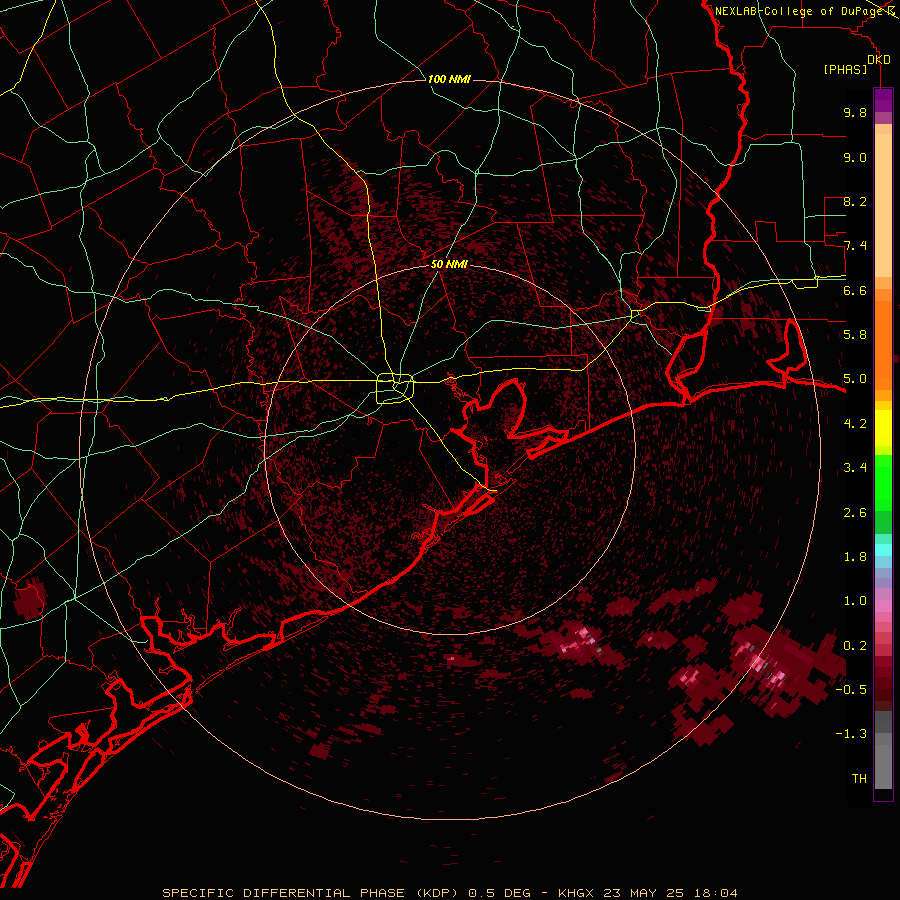Click the yellow square highway loop at radar center

395,389
